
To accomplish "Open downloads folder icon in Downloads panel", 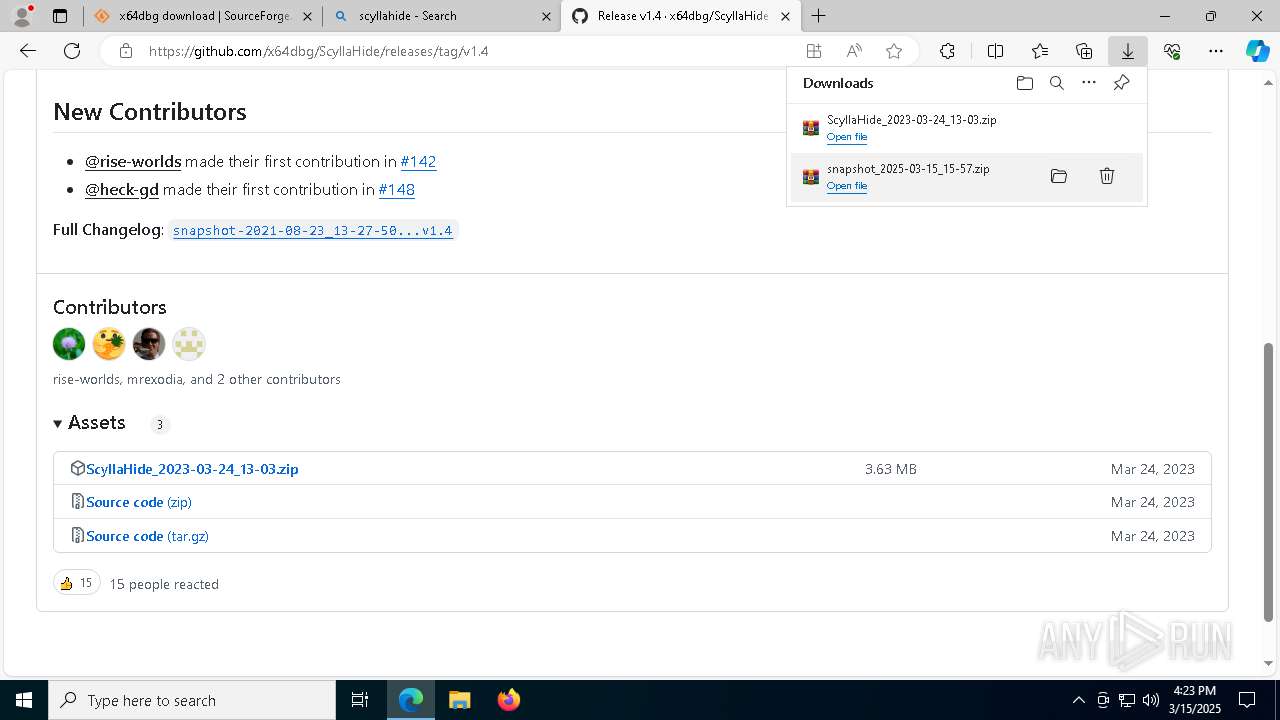I will click(1024, 83).
